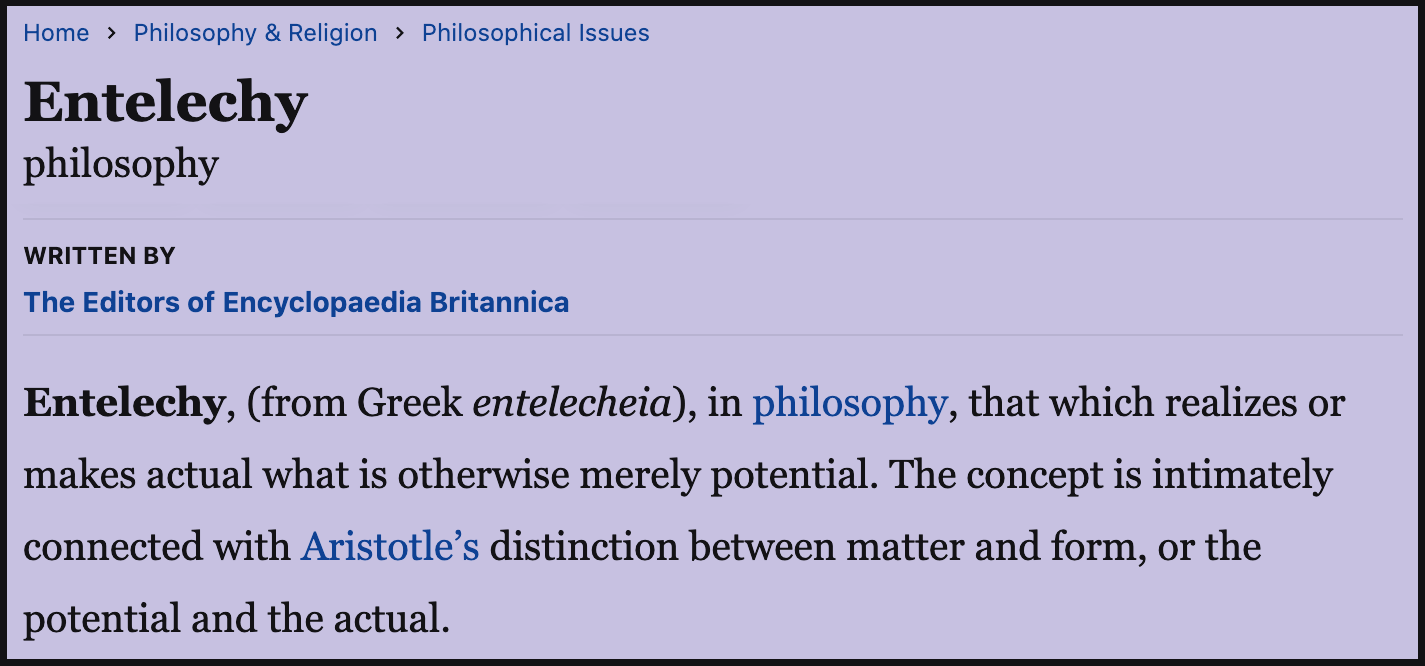Click the italicized word entelecheia
This screenshot has height=666, width=1425.
click(570, 403)
